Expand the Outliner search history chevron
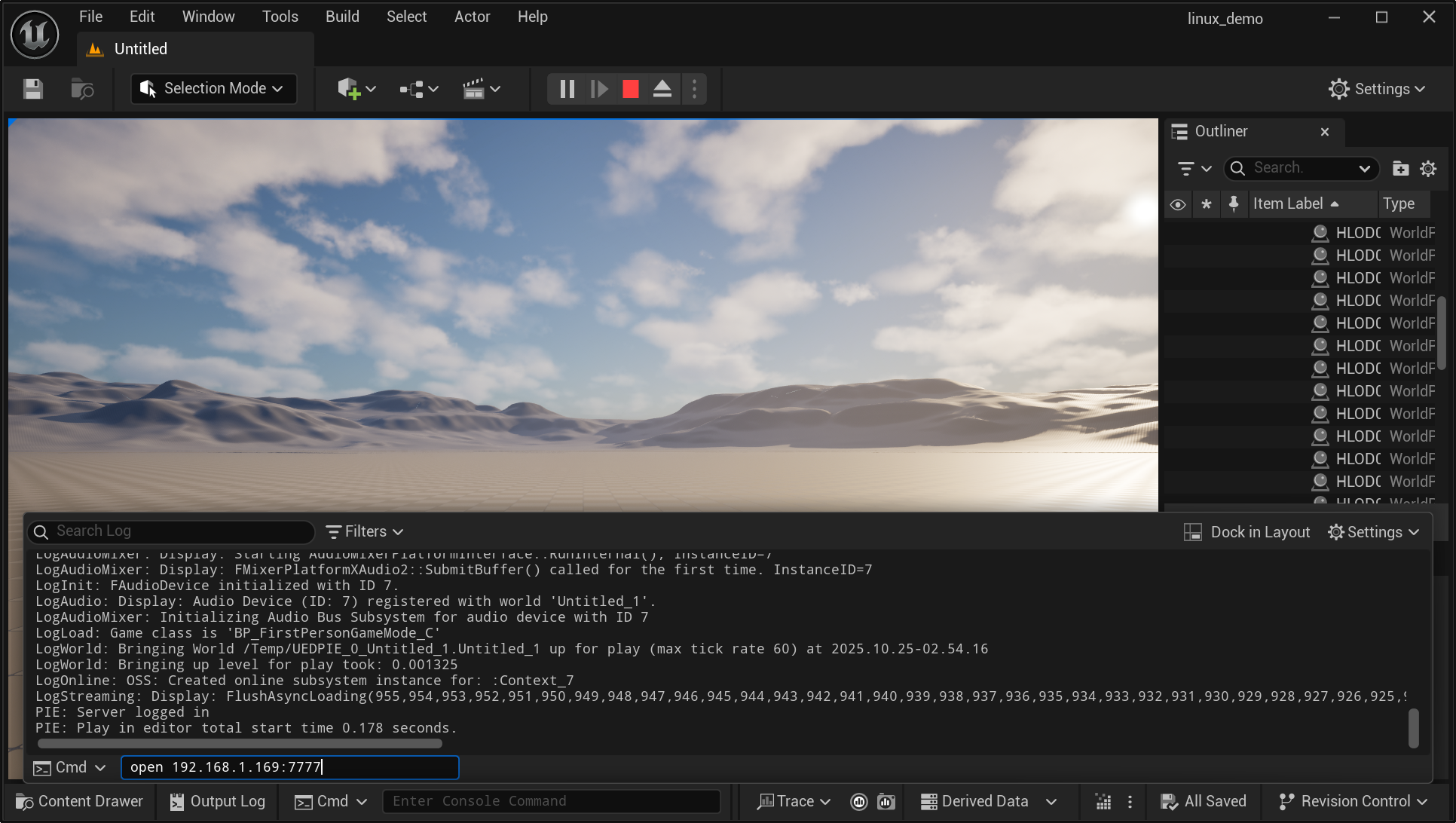The image size is (1456, 823). point(1365,169)
